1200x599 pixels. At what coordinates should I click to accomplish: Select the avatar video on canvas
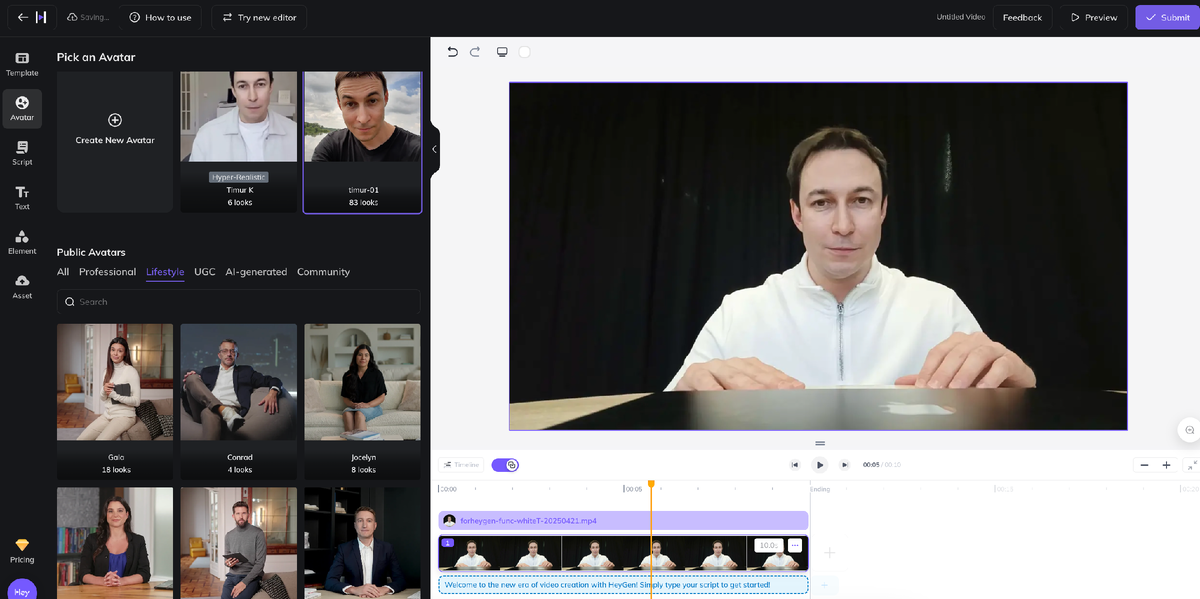pos(818,256)
